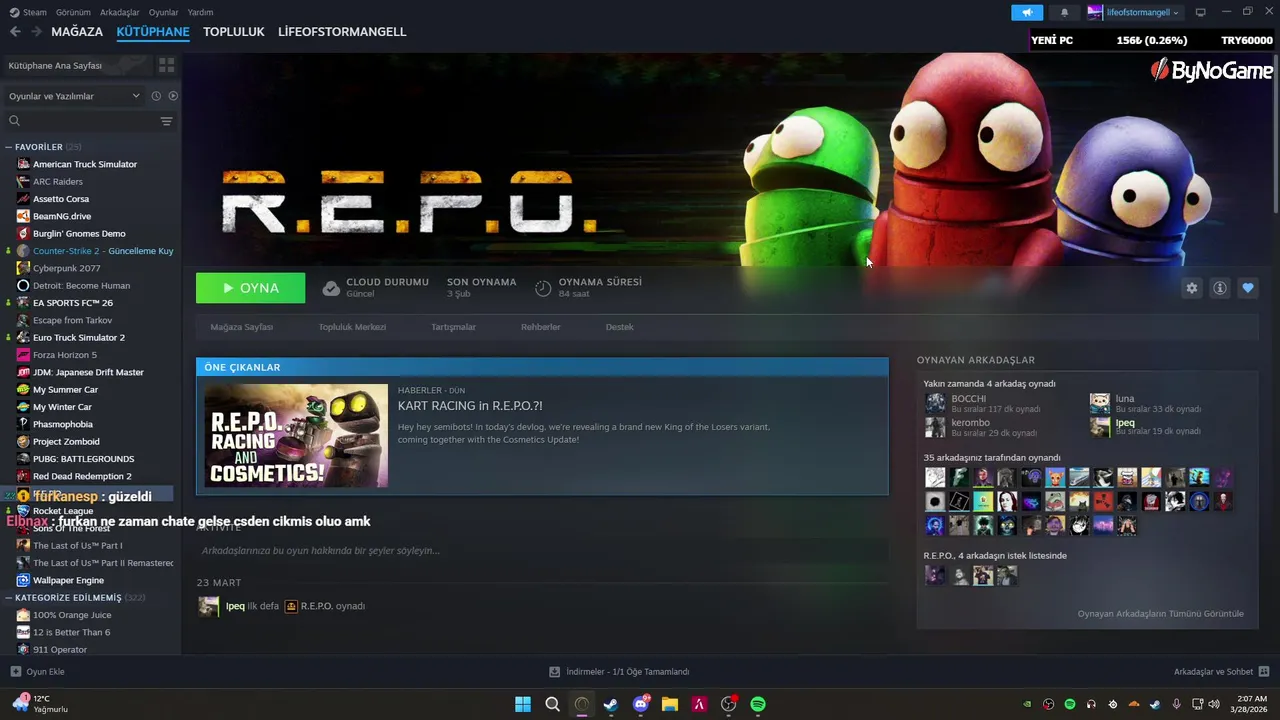
Task: Open Destek link
Action: [x=620, y=327]
